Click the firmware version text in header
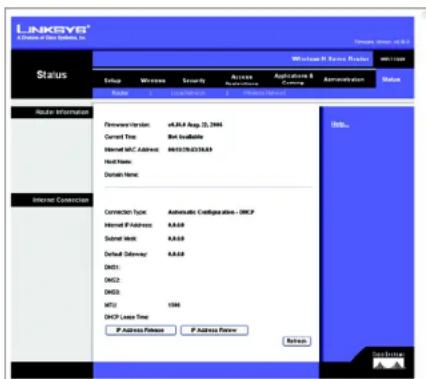426x379 pixels. (x=382, y=42)
